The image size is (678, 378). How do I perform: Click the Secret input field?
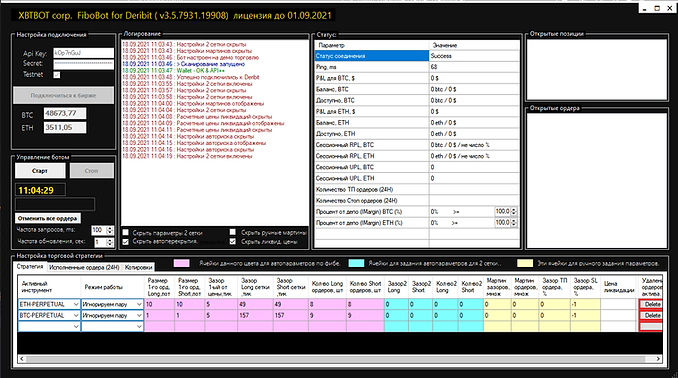[83, 64]
